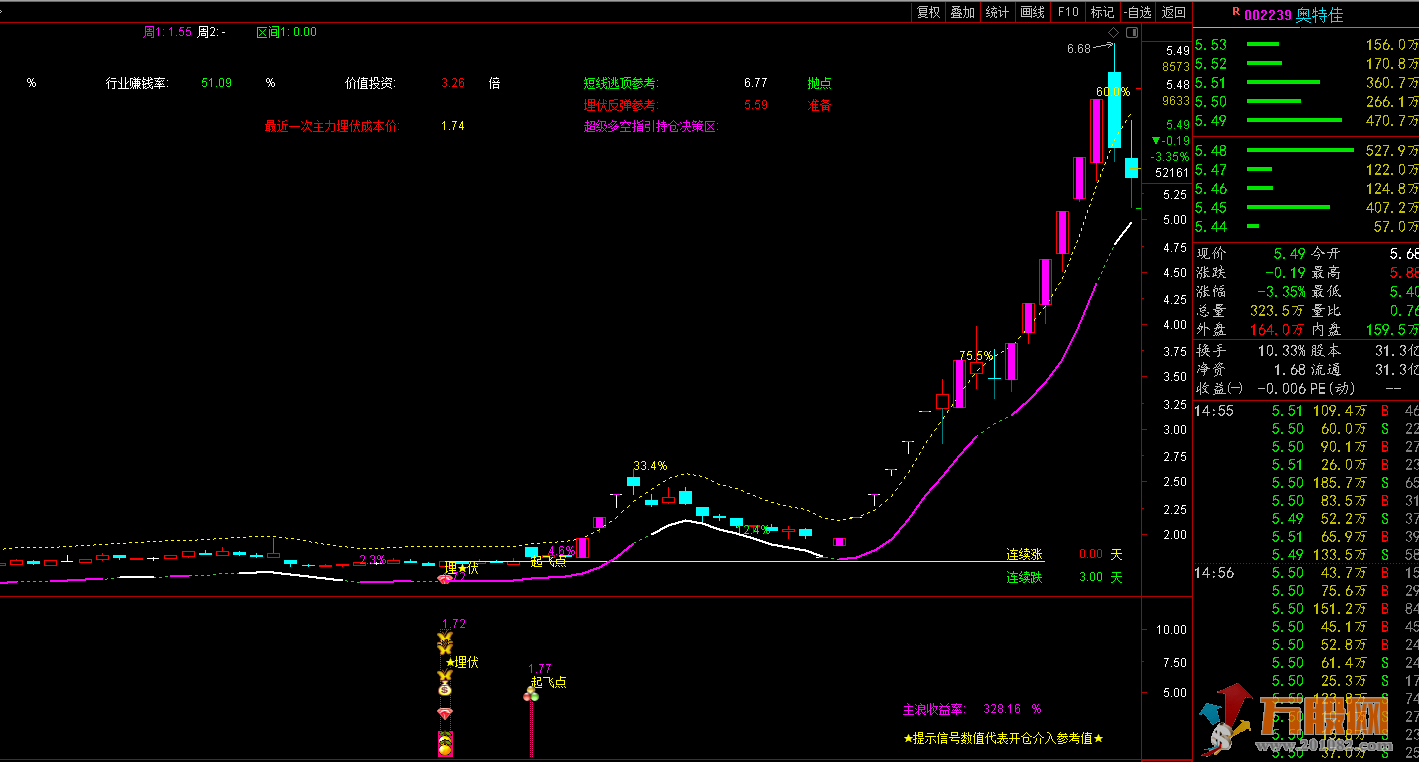The height and width of the screenshot is (762, 1419).
Task: Click the colored balls icon under 起飞点
Action: [531, 694]
